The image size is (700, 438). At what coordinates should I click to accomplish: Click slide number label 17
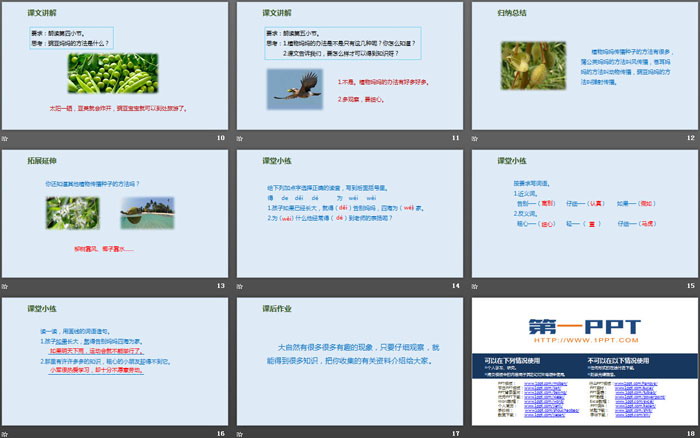coord(456,434)
